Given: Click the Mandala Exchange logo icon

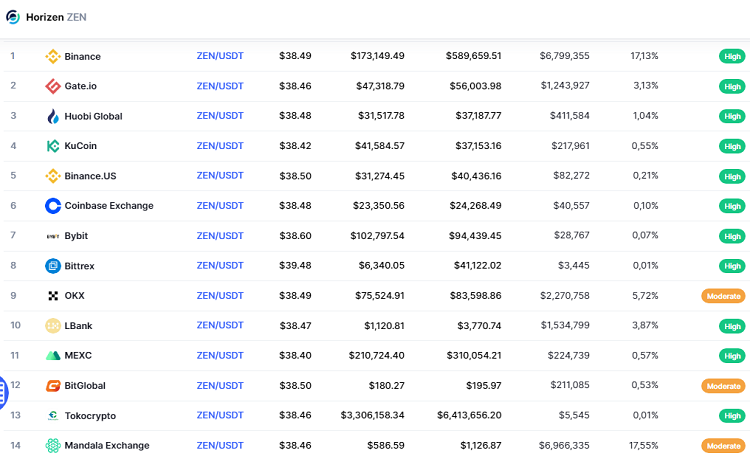Looking at the screenshot, I should 53,446.
